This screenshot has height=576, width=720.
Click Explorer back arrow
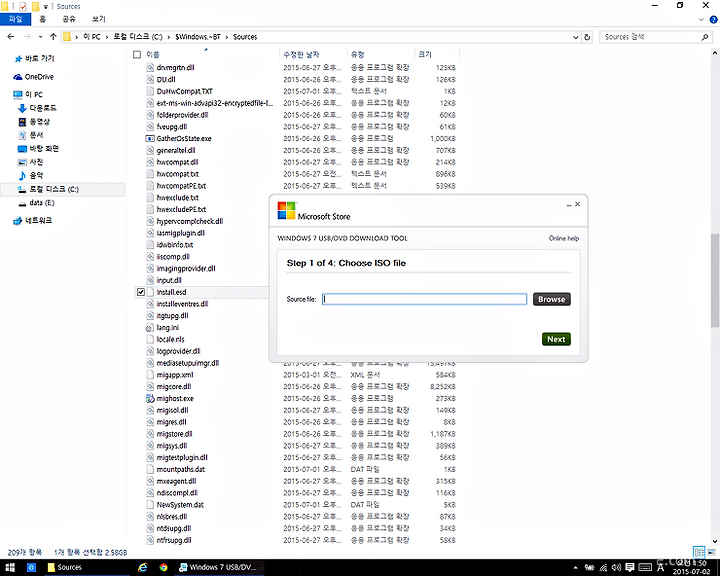[11, 37]
